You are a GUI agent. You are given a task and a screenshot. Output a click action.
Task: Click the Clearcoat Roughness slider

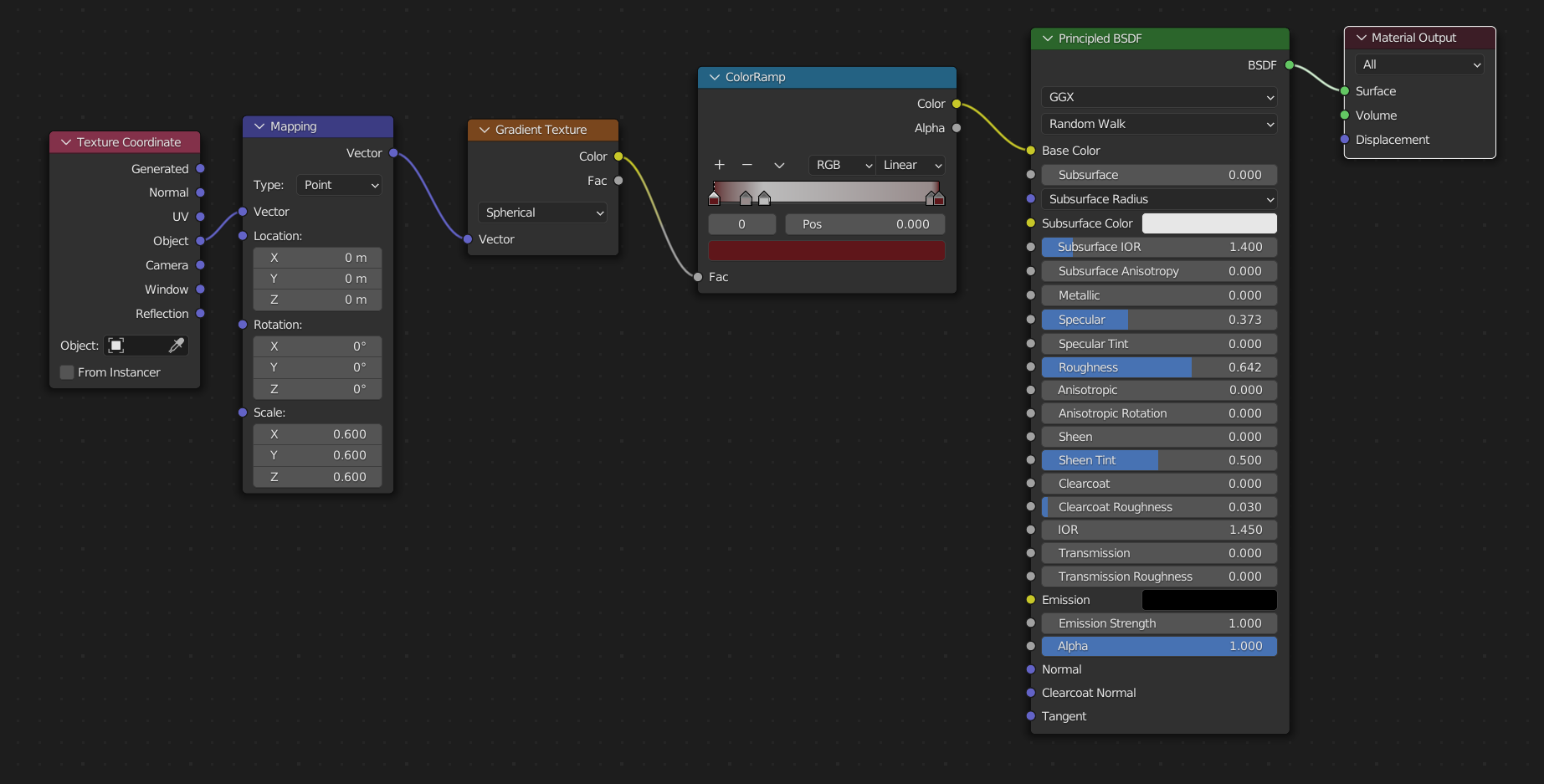1159,507
